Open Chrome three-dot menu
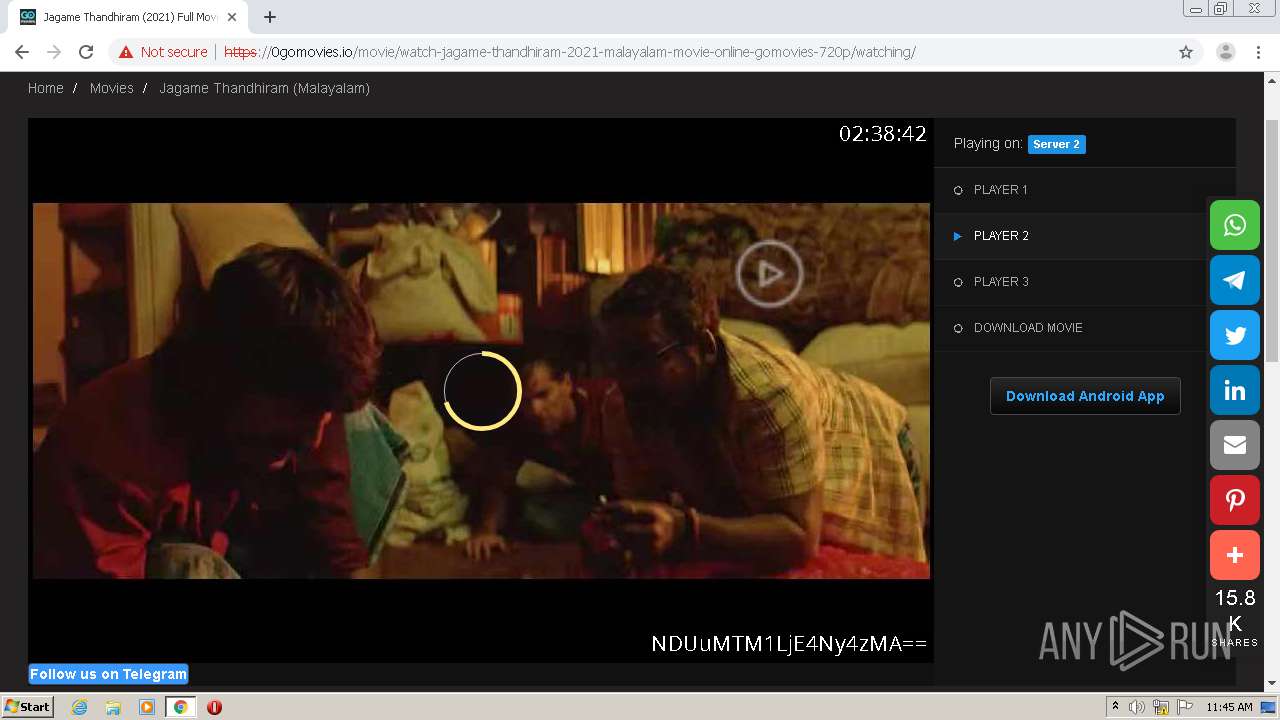1280x720 pixels. pyautogui.click(x=1258, y=52)
